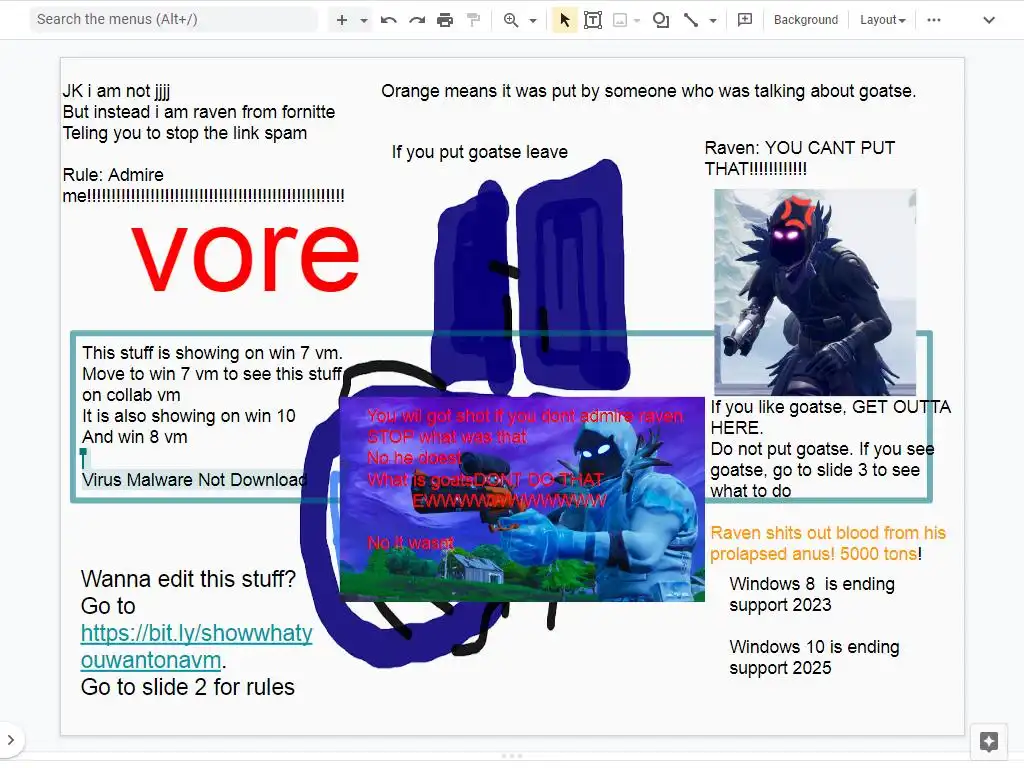Click 'Raven: YOU CANT PUT THAT' text
This screenshot has height=768, width=1024.
point(799,158)
